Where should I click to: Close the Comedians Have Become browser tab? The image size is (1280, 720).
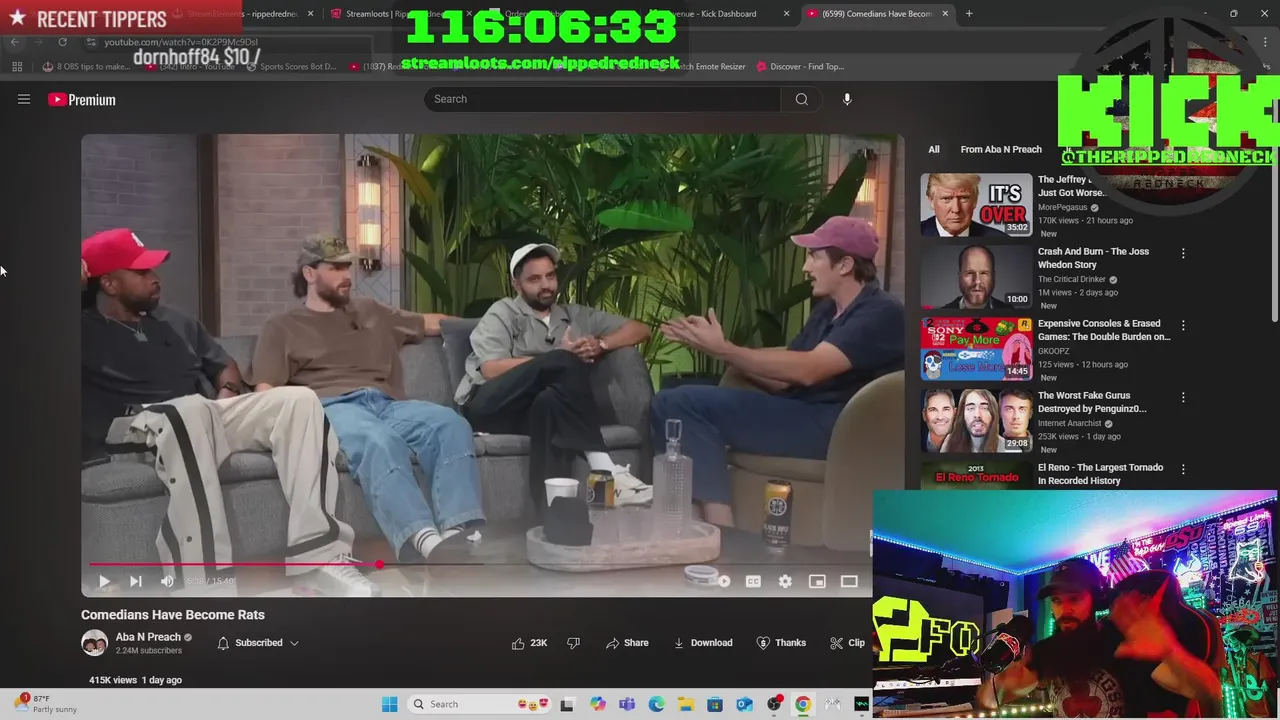click(x=945, y=14)
